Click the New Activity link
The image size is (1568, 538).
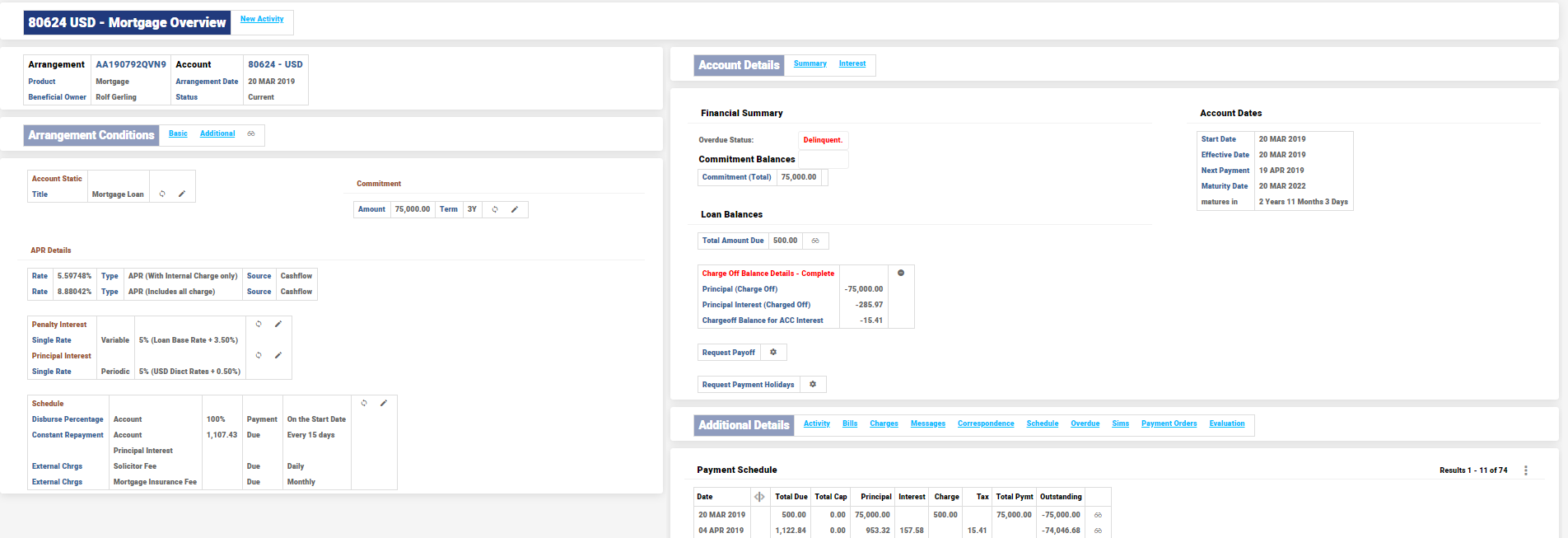click(262, 19)
